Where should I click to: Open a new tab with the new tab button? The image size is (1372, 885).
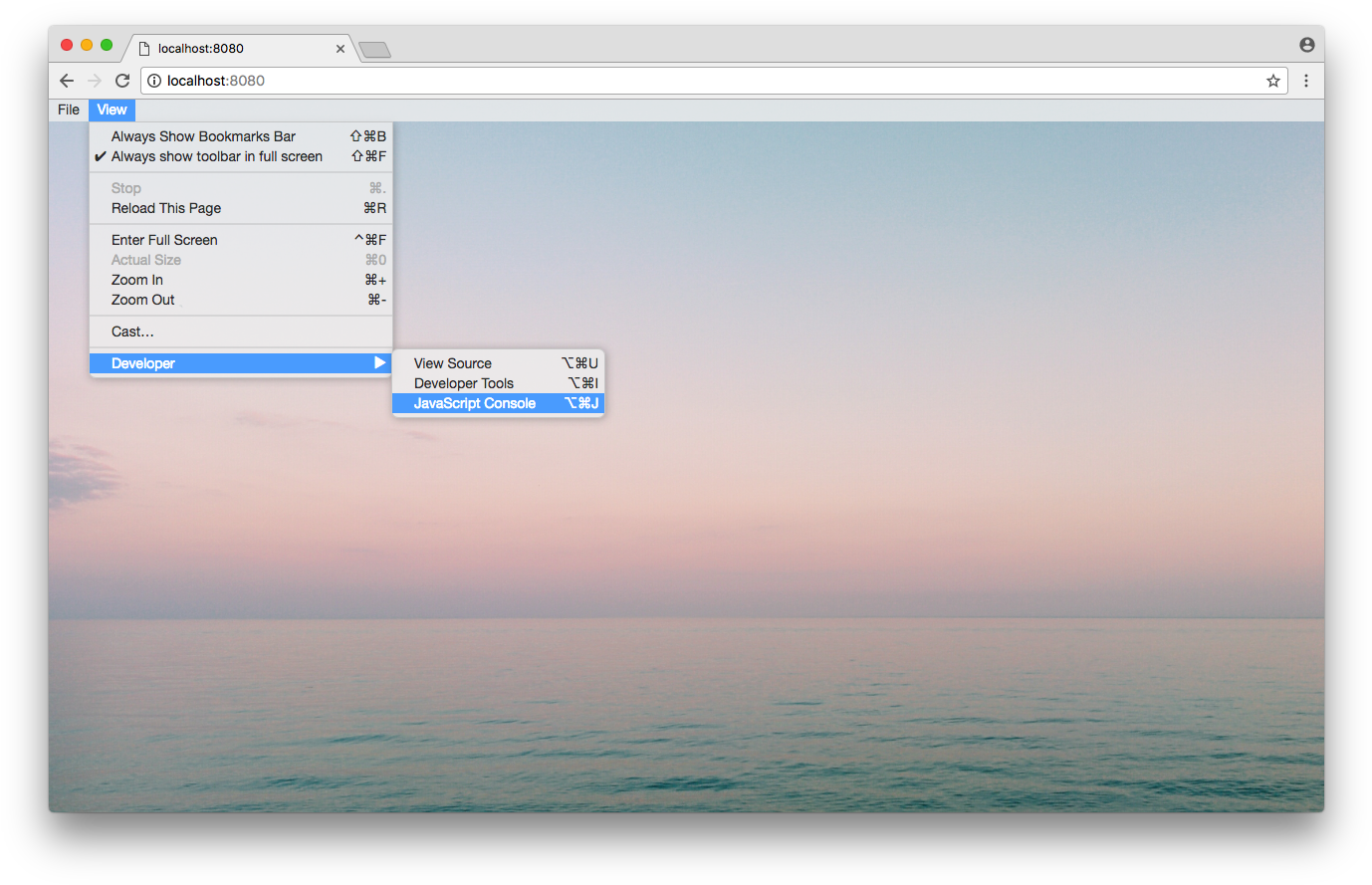[374, 50]
